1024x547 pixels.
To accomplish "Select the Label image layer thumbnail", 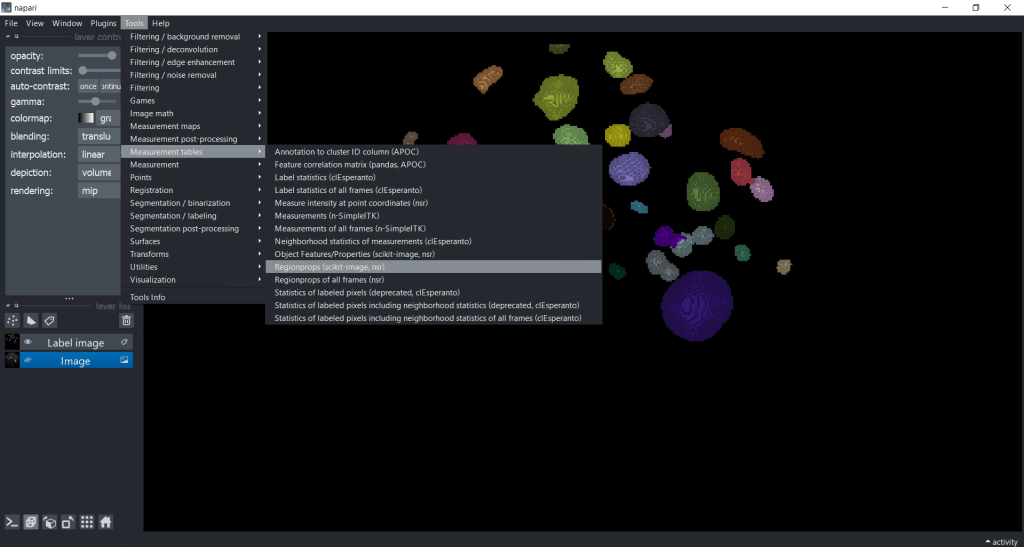I will click(12, 342).
